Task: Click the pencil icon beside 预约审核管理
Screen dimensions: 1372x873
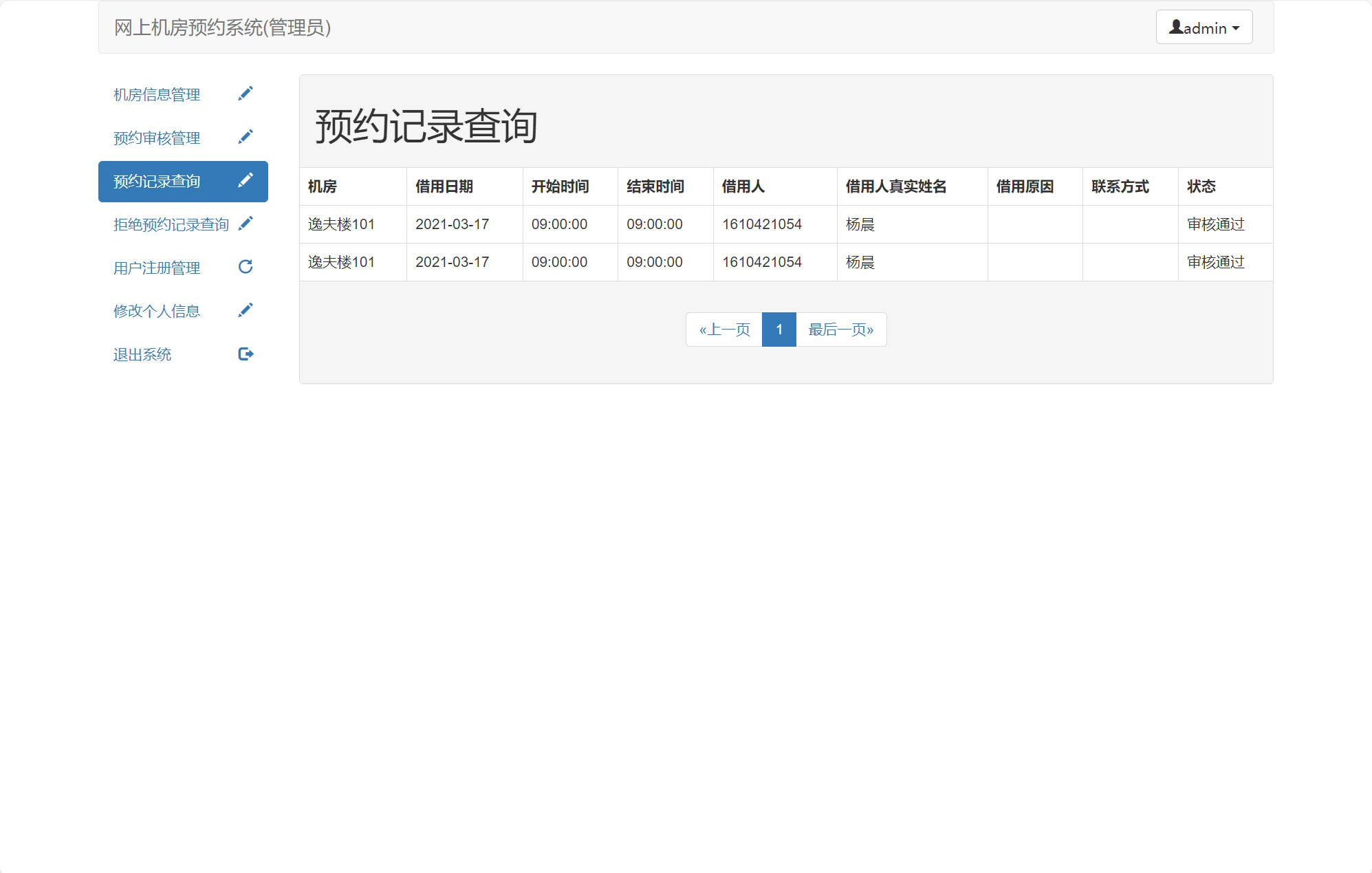Action: tap(246, 136)
